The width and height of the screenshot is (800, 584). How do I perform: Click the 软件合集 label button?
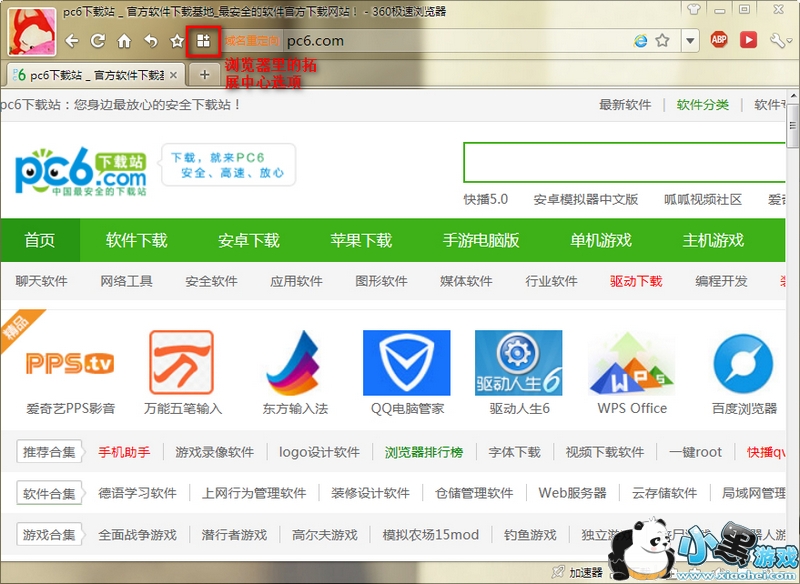tap(49, 493)
